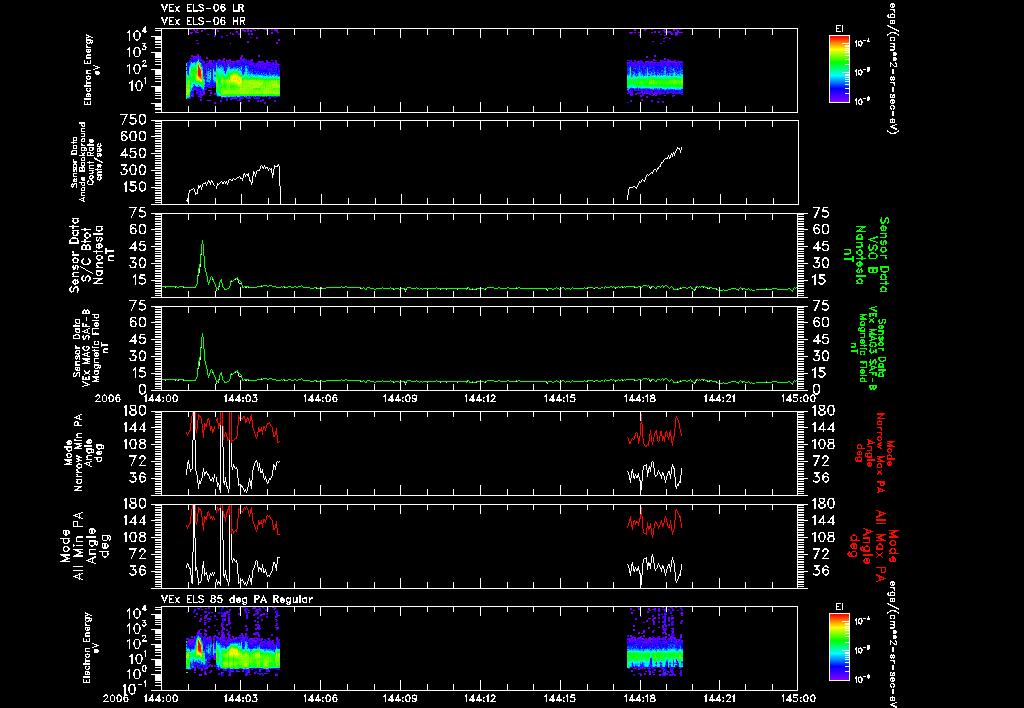Viewport: 1024px width, 708px height.
Task: Click the white 'All Min PA Angle' label
Action: [x=87, y=545]
